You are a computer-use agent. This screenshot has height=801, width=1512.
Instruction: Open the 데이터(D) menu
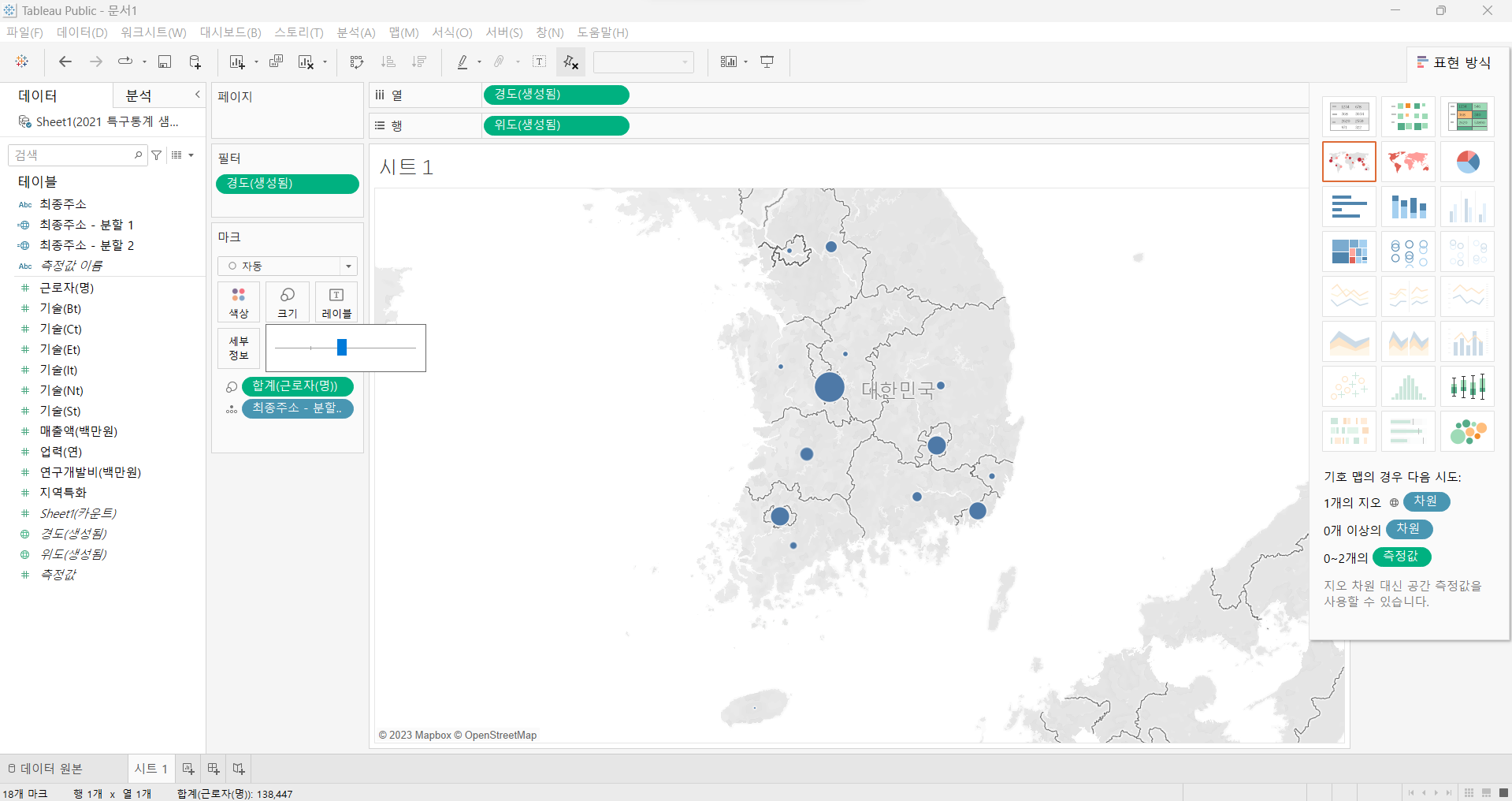82,32
